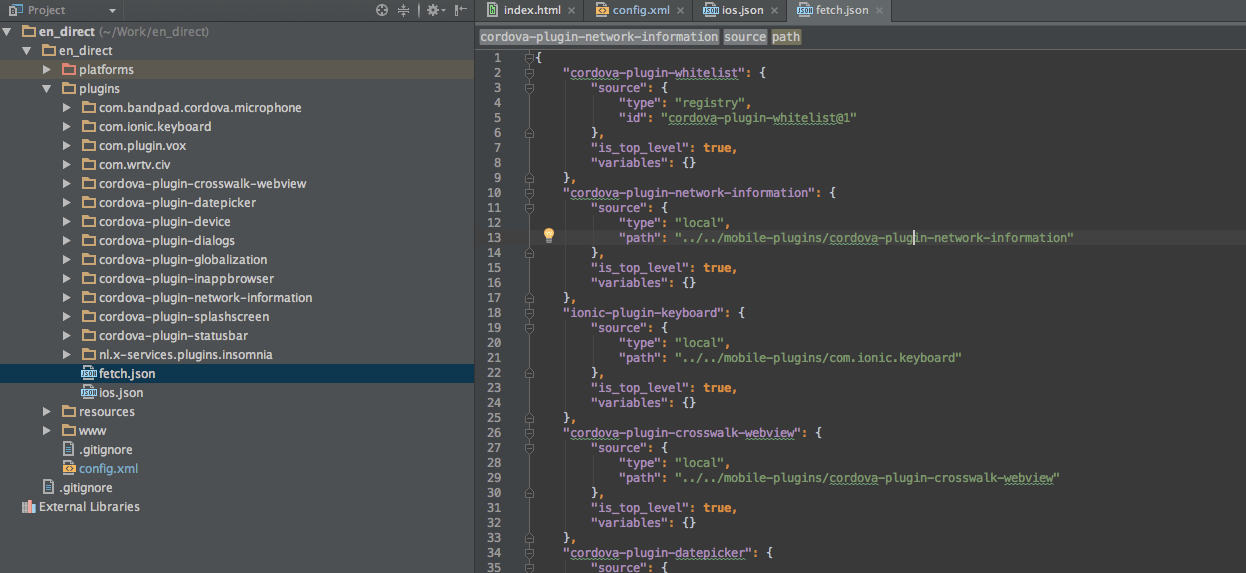Click the crosswalk-webview path string on line 29
Viewport: 1246px width, 573px height.
867,478
